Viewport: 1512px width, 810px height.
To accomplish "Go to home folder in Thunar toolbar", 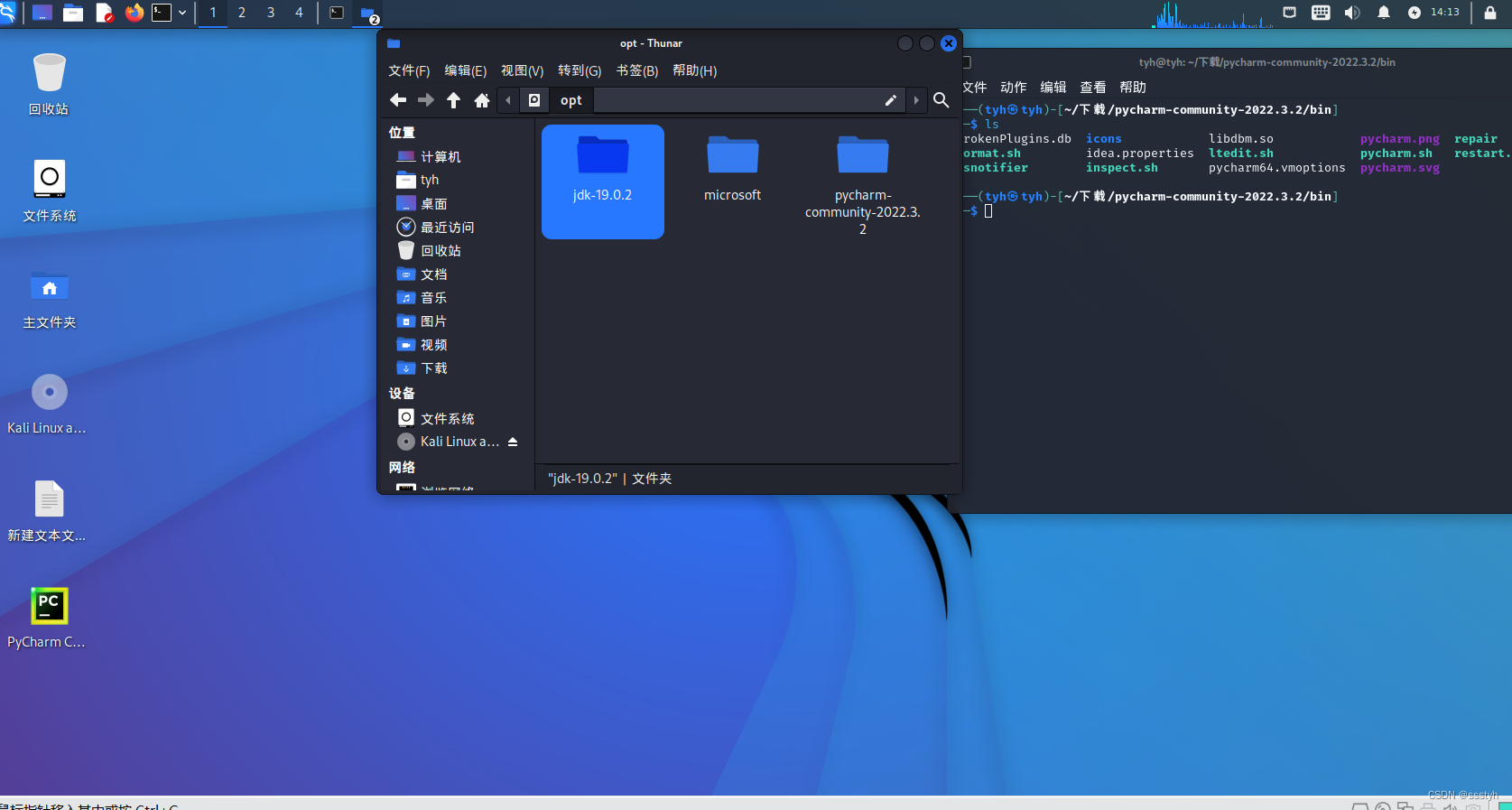I will (482, 100).
